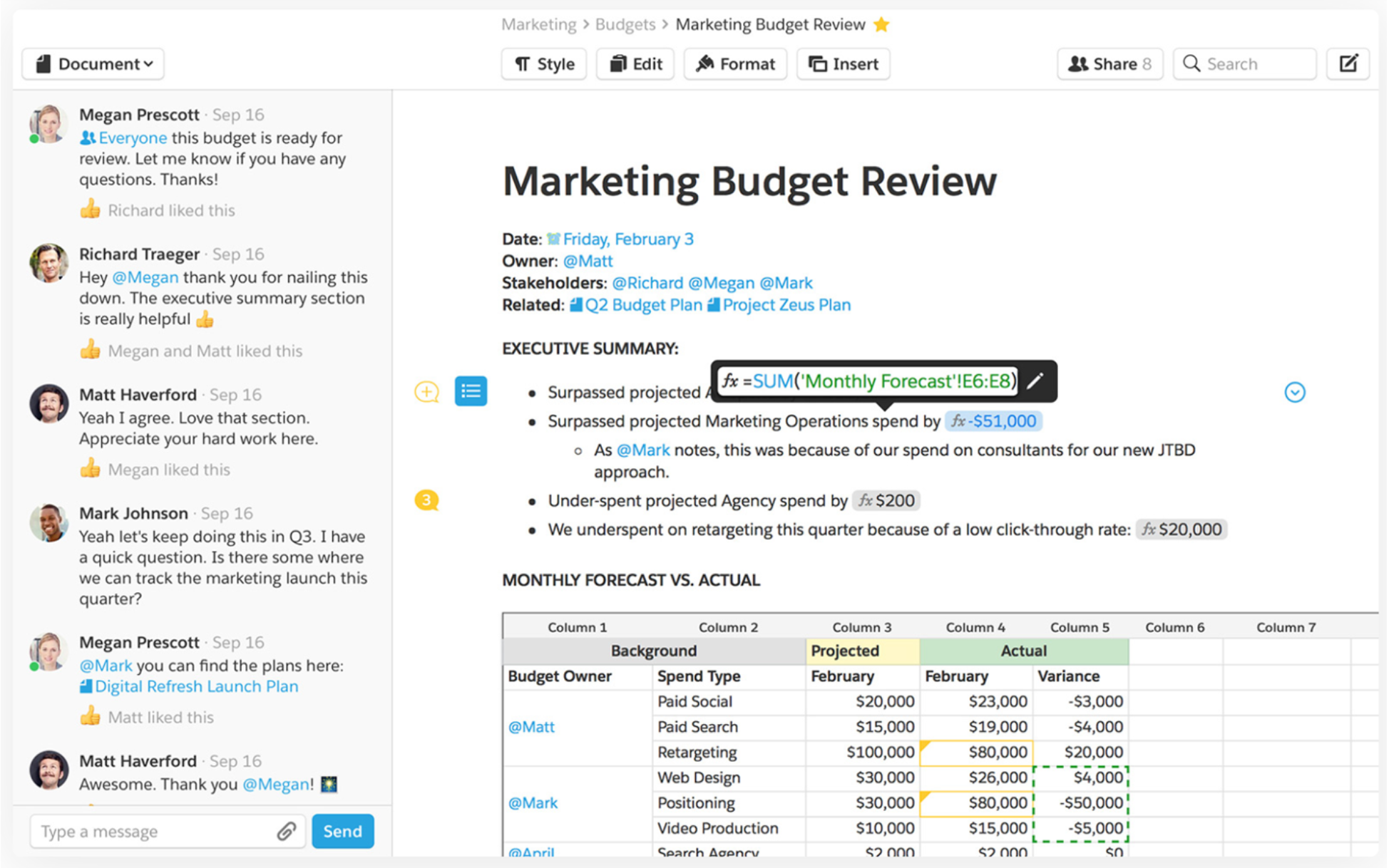Open the Edit menu
This screenshot has width=1389, height=868.
[x=635, y=64]
